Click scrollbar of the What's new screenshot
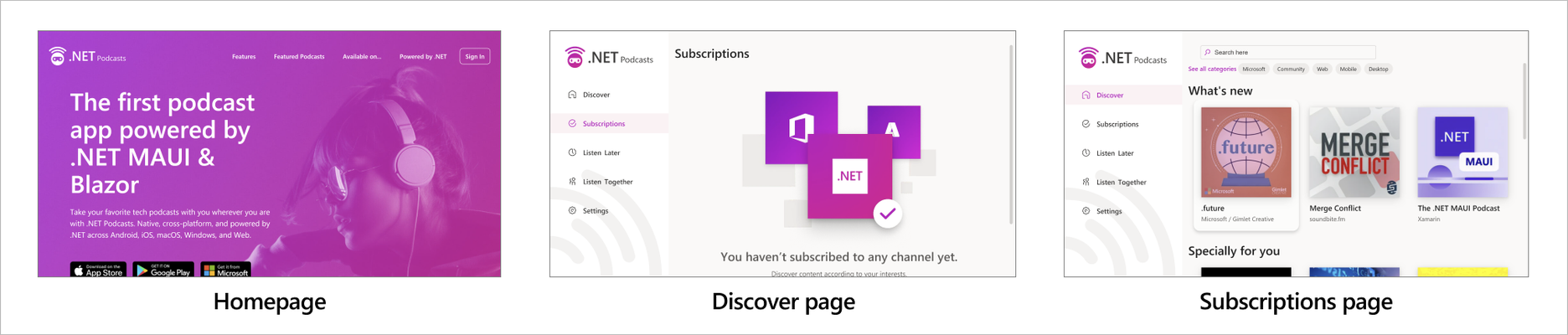 point(1524,100)
